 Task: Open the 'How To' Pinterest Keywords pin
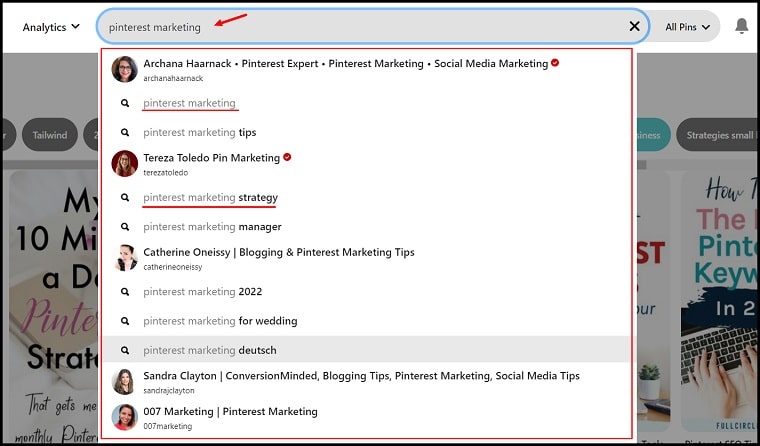[718, 303]
